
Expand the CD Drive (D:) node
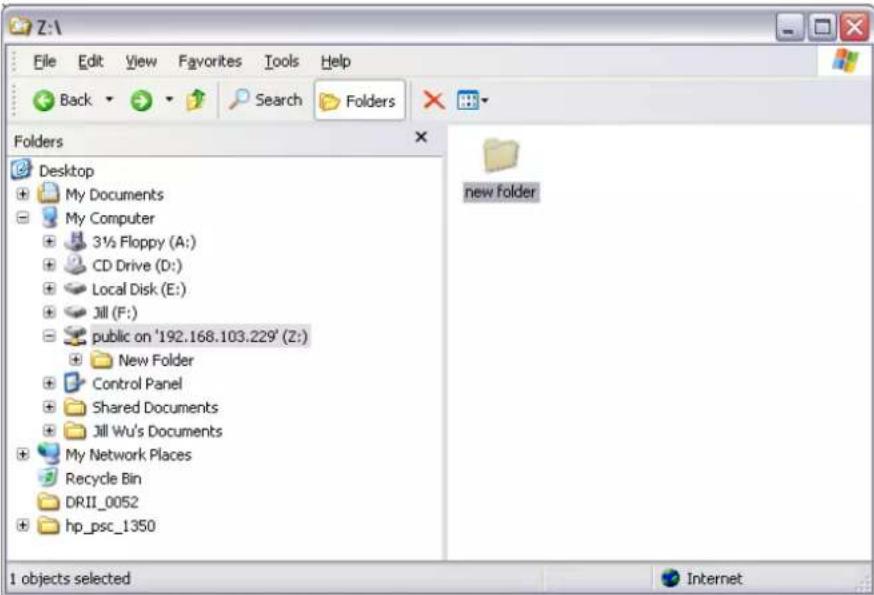pyautogui.click(x=49, y=265)
